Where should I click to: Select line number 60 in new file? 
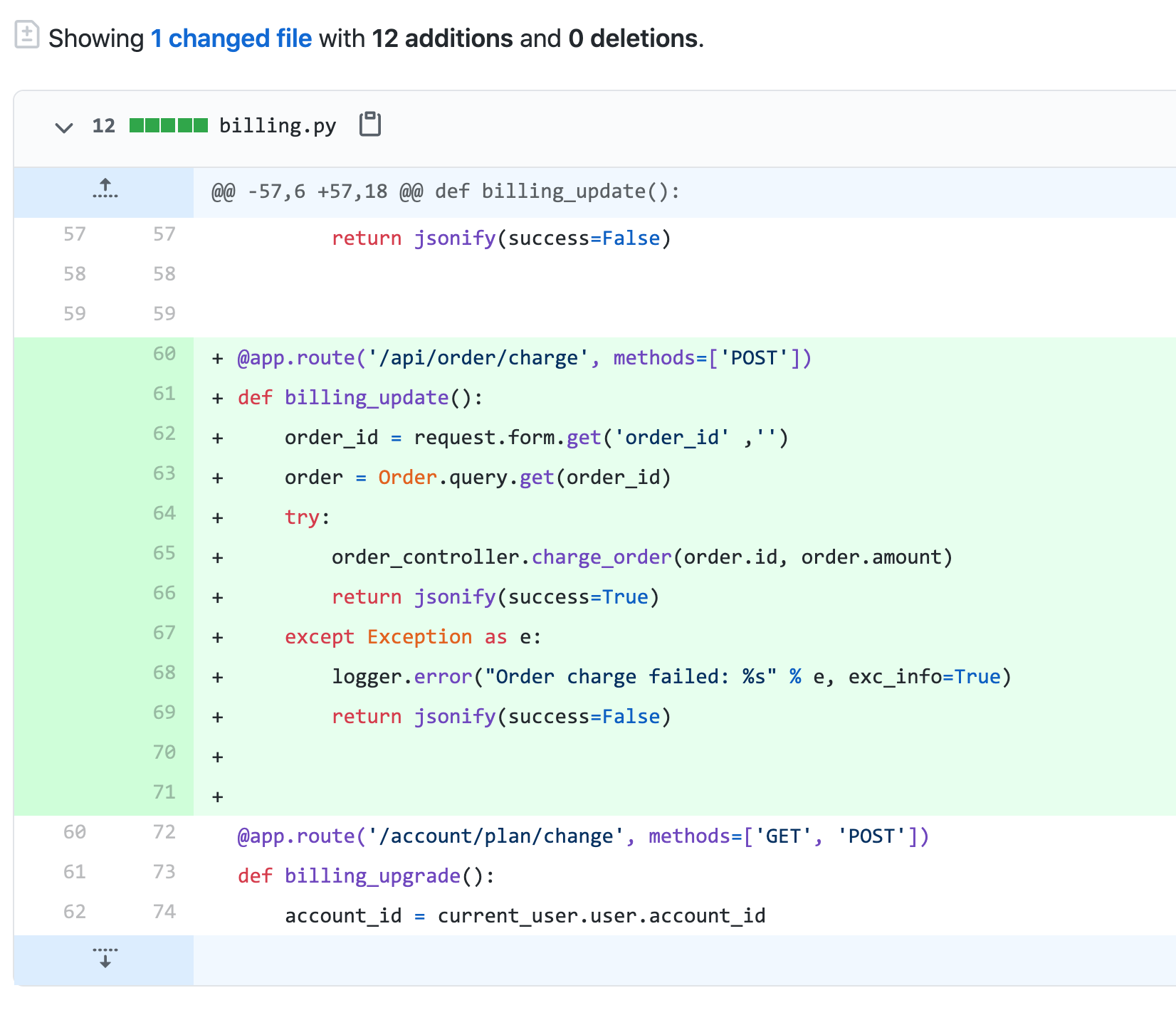tap(164, 354)
